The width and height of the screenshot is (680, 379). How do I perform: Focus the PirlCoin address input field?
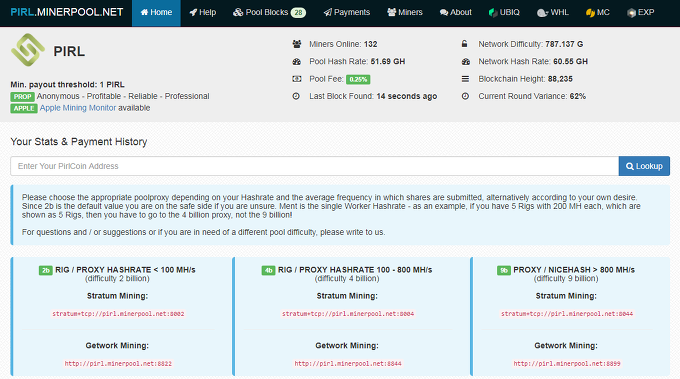coord(314,166)
